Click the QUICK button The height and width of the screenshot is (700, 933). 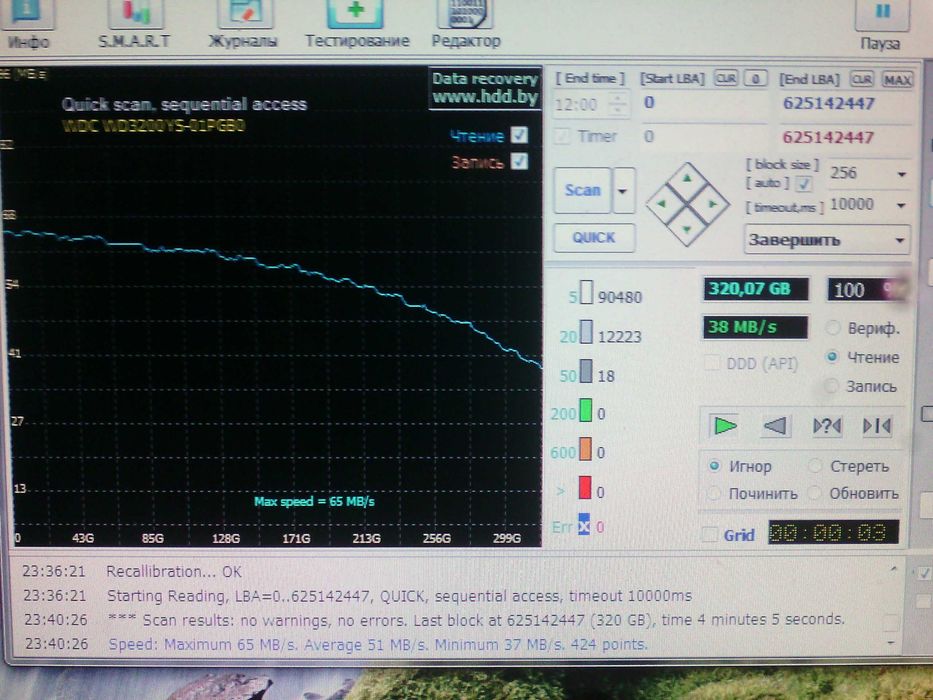pyautogui.click(x=594, y=238)
